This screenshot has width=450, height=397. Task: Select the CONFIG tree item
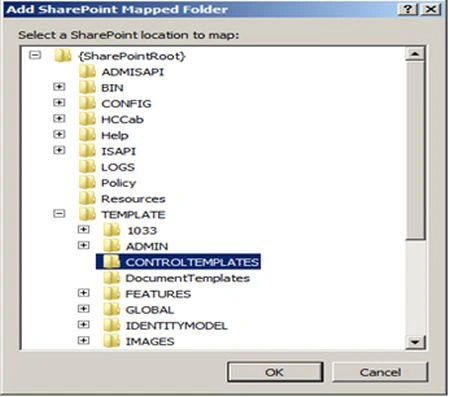click(126, 104)
